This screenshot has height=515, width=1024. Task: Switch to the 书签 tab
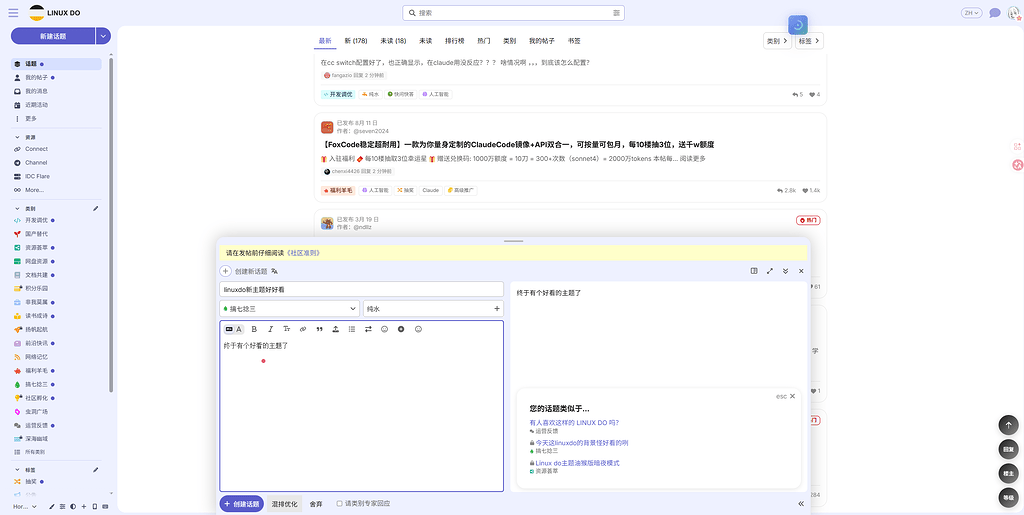[574, 40]
